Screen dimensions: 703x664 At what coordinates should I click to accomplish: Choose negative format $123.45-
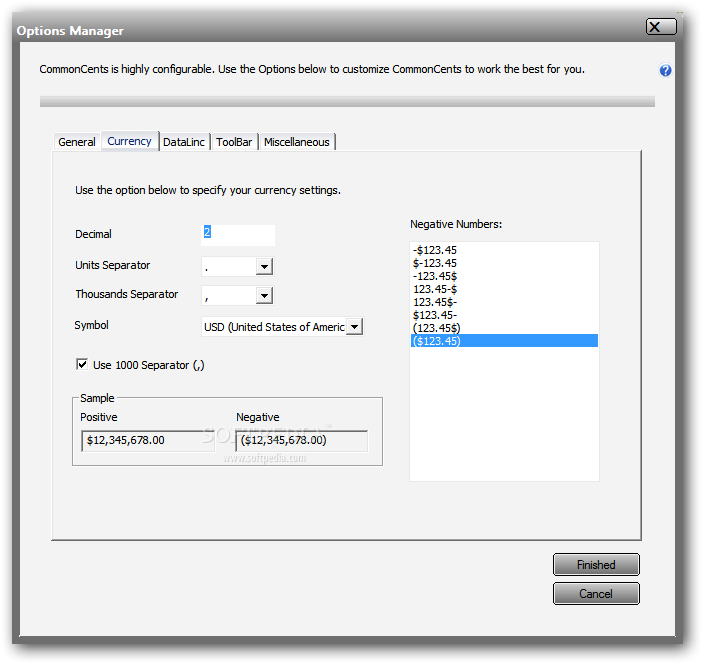tap(504, 315)
